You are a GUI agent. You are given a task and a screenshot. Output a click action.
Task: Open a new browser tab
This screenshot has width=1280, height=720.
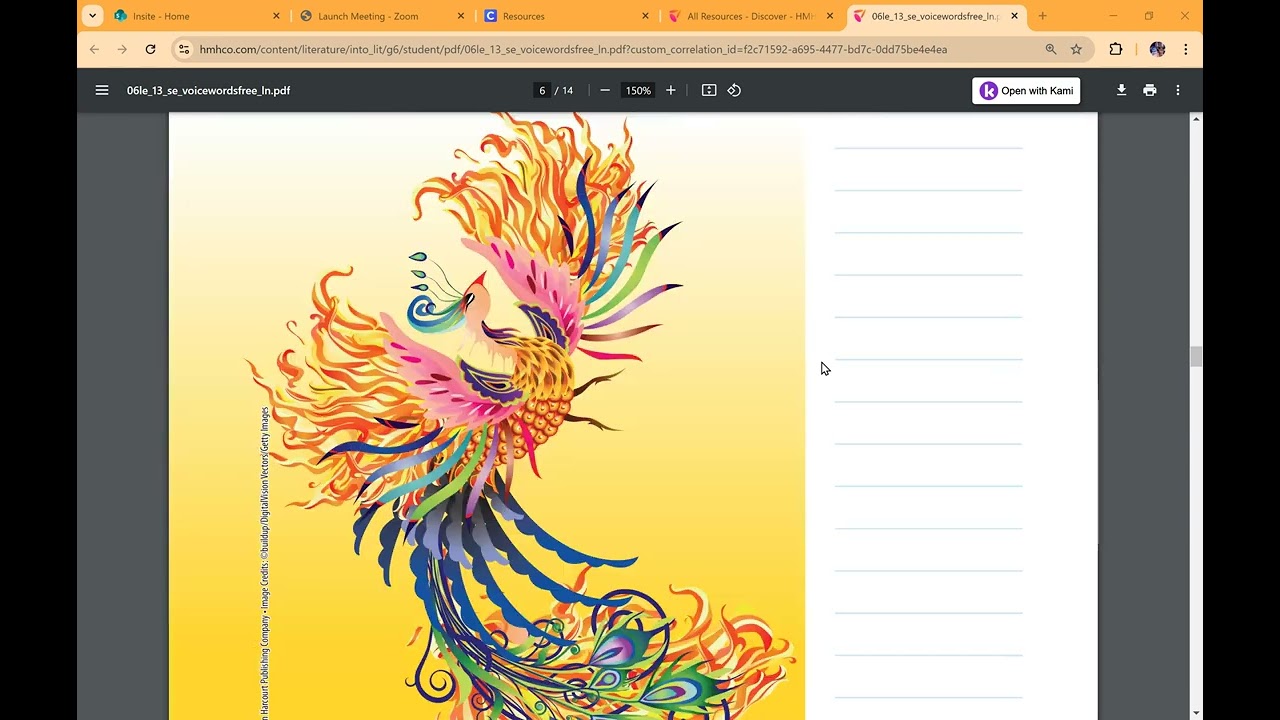pos(1042,16)
